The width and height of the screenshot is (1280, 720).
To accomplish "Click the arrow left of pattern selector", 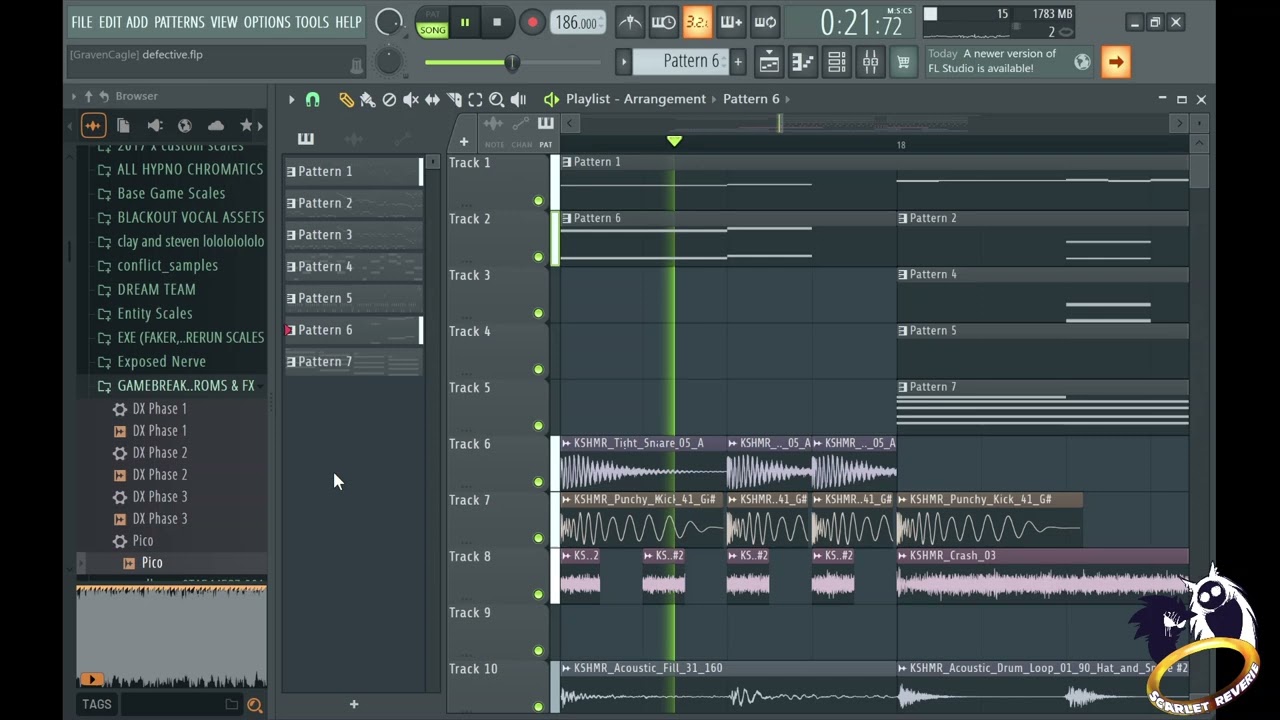I will tap(623, 62).
